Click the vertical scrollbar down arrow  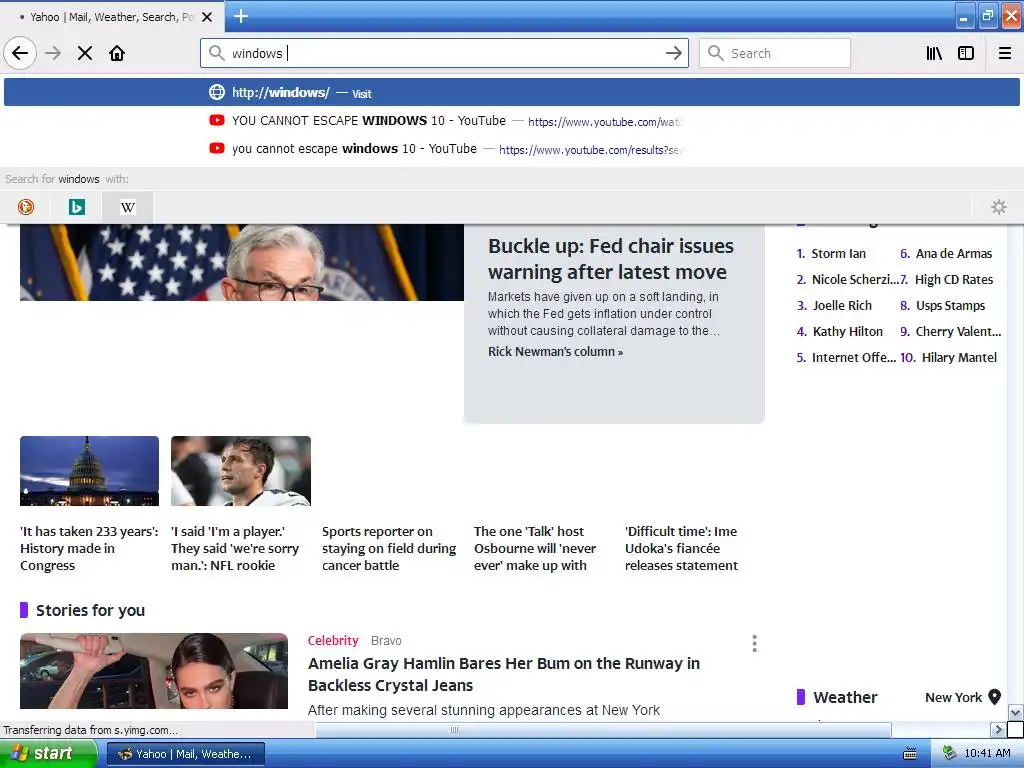tap(1016, 712)
